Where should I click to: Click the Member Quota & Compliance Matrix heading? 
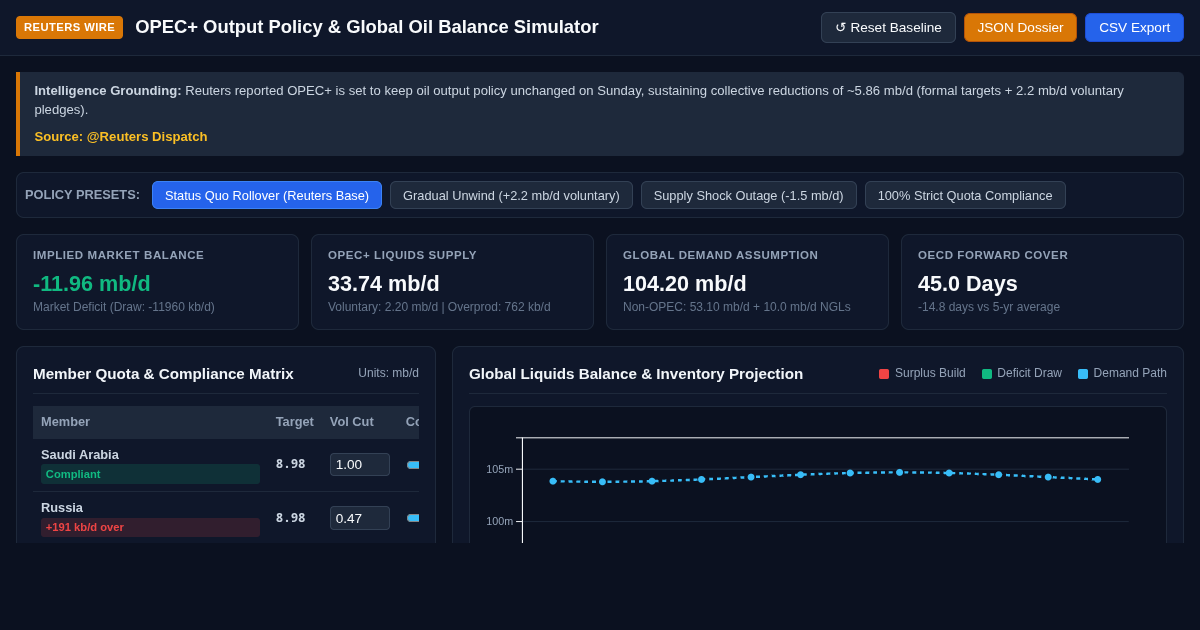tap(163, 373)
